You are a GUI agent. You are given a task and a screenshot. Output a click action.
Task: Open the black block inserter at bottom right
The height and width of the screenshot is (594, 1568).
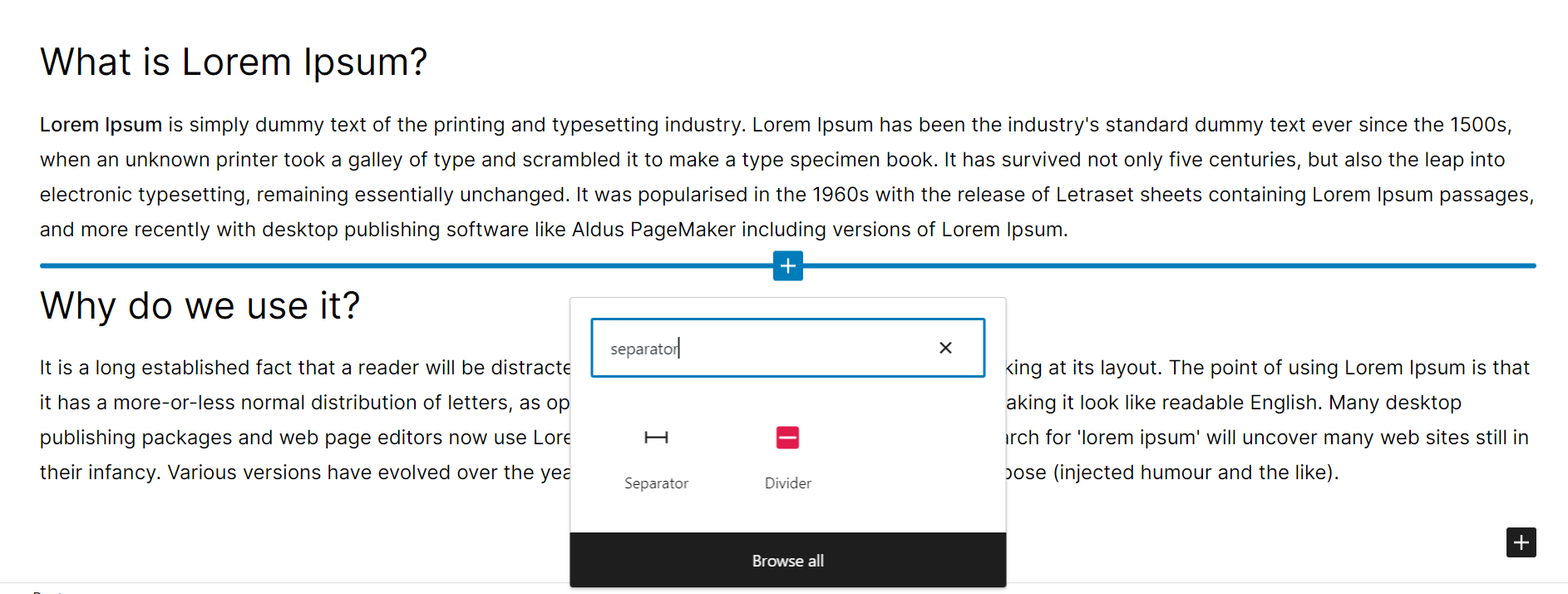1521,542
